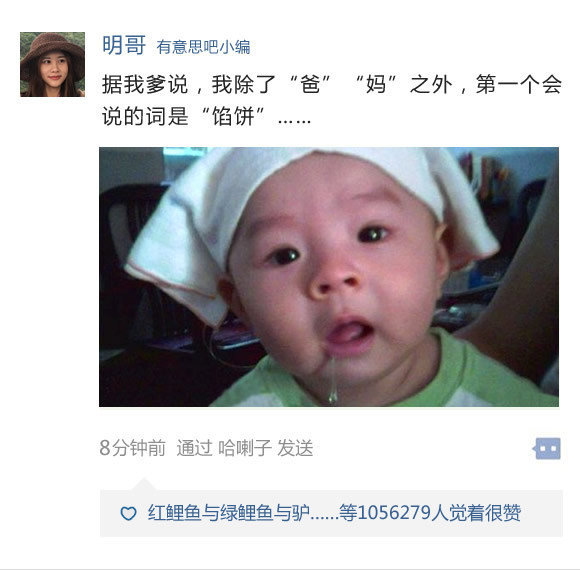Show the 1056279 people who liked
Image resolution: width=580 pixels, height=570 pixels.
pyautogui.click(x=394, y=513)
